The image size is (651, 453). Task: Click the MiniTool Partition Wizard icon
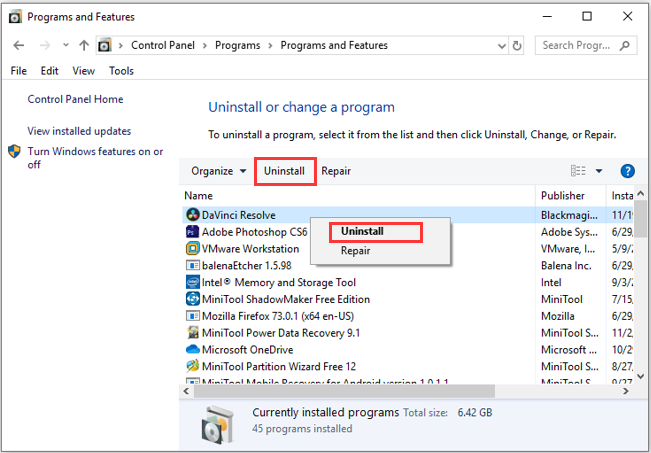click(192, 366)
